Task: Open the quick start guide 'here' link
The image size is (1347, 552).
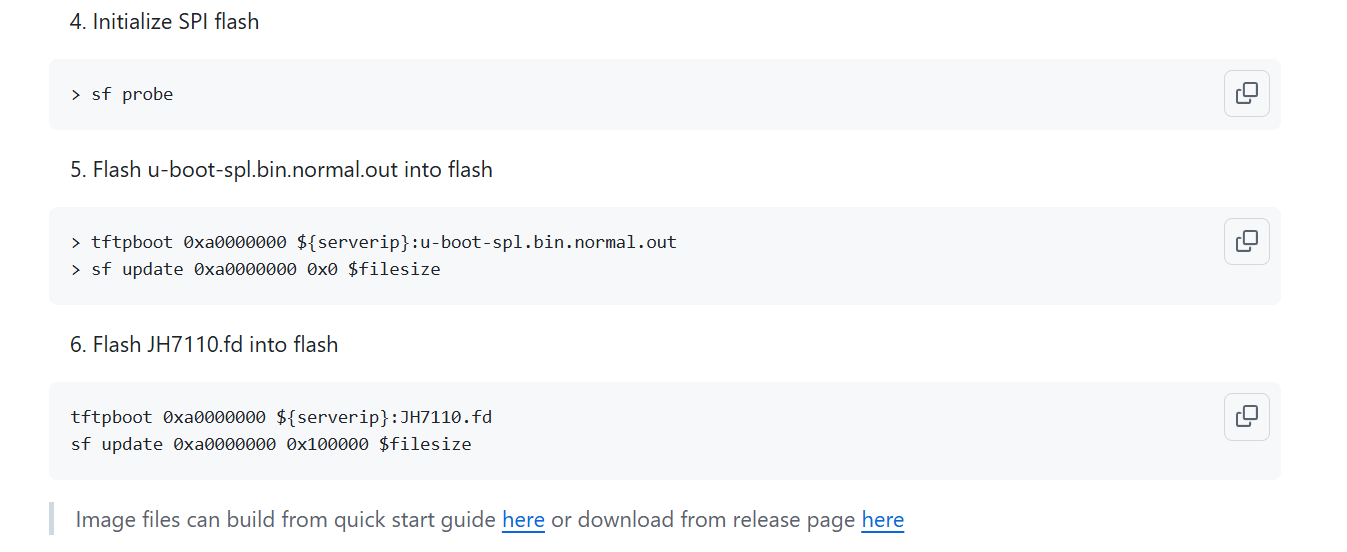Action: pos(523,520)
